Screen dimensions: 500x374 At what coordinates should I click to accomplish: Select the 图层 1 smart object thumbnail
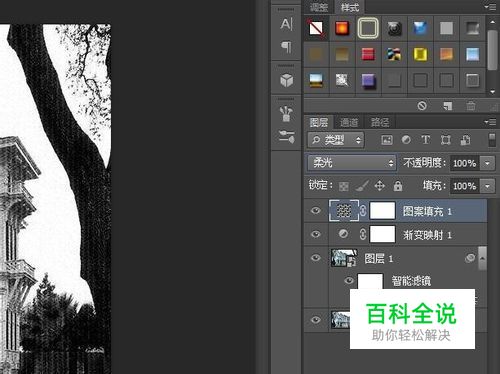(x=344, y=258)
